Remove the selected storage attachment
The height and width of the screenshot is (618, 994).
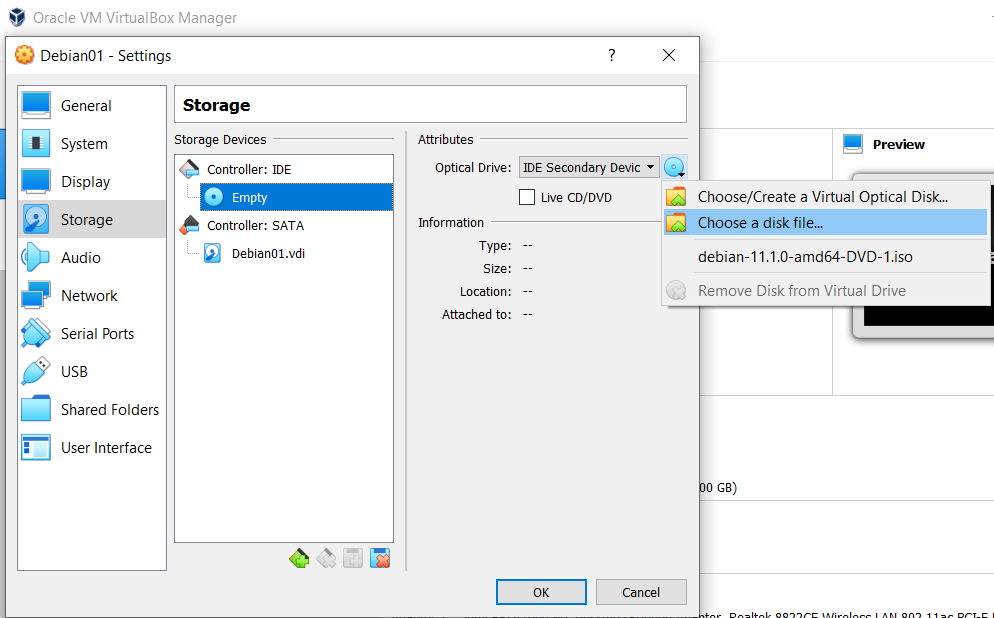380,558
